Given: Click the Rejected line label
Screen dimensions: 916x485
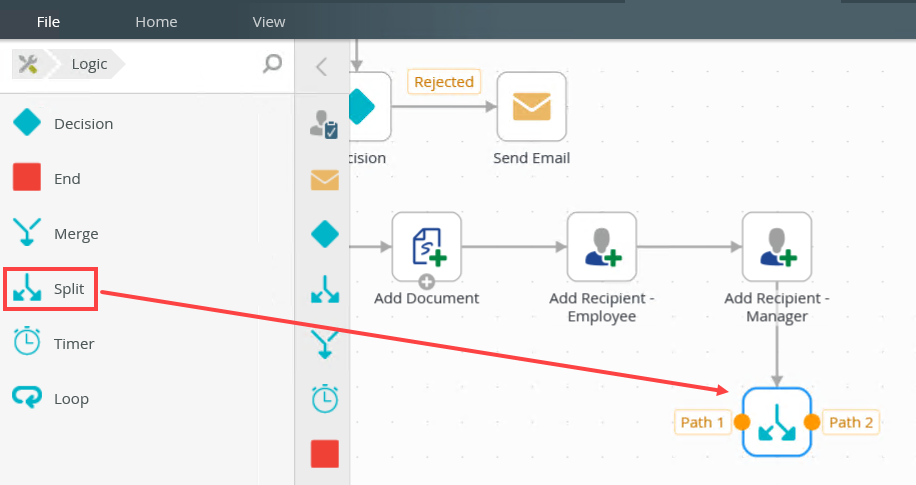Looking at the screenshot, I should pyautogui.click(x=444, y=82).
